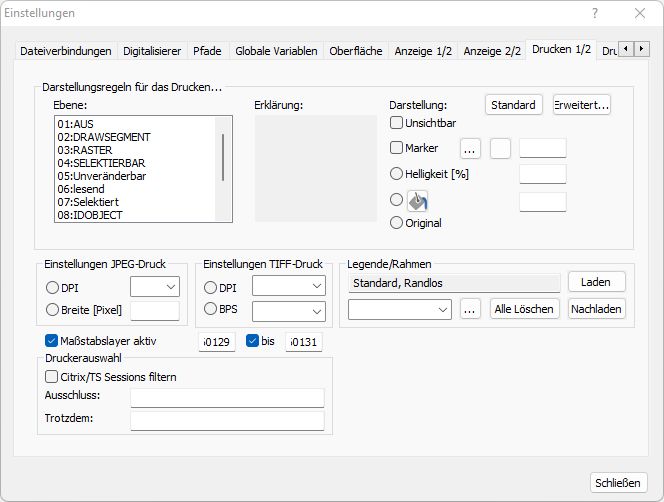Switch to the Oberfläche tab

[x=356, y=51]
